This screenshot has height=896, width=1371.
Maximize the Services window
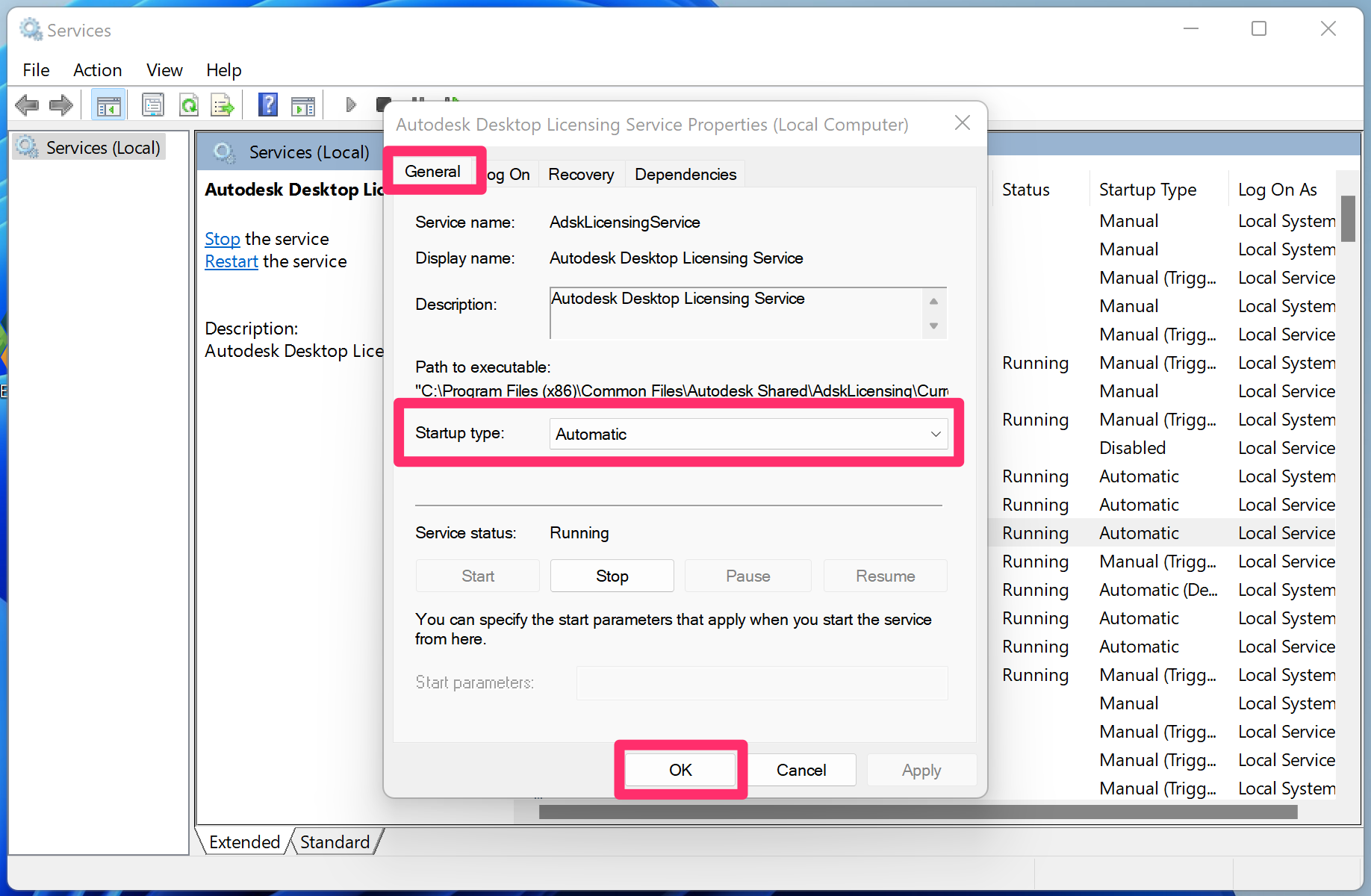click(1259, 29)
